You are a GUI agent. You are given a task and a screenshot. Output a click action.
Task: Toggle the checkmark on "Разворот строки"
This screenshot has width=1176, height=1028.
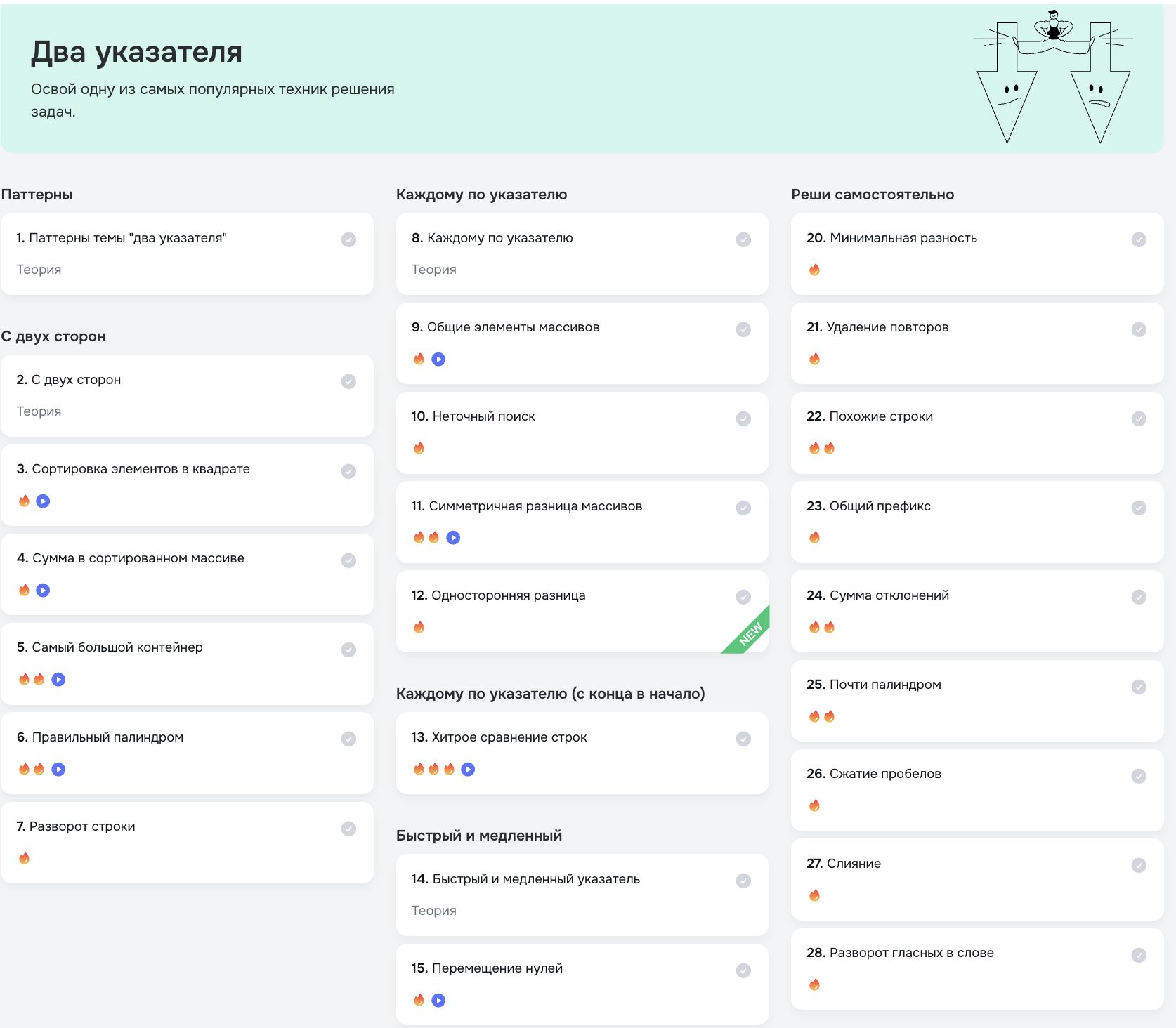[349, 829]
